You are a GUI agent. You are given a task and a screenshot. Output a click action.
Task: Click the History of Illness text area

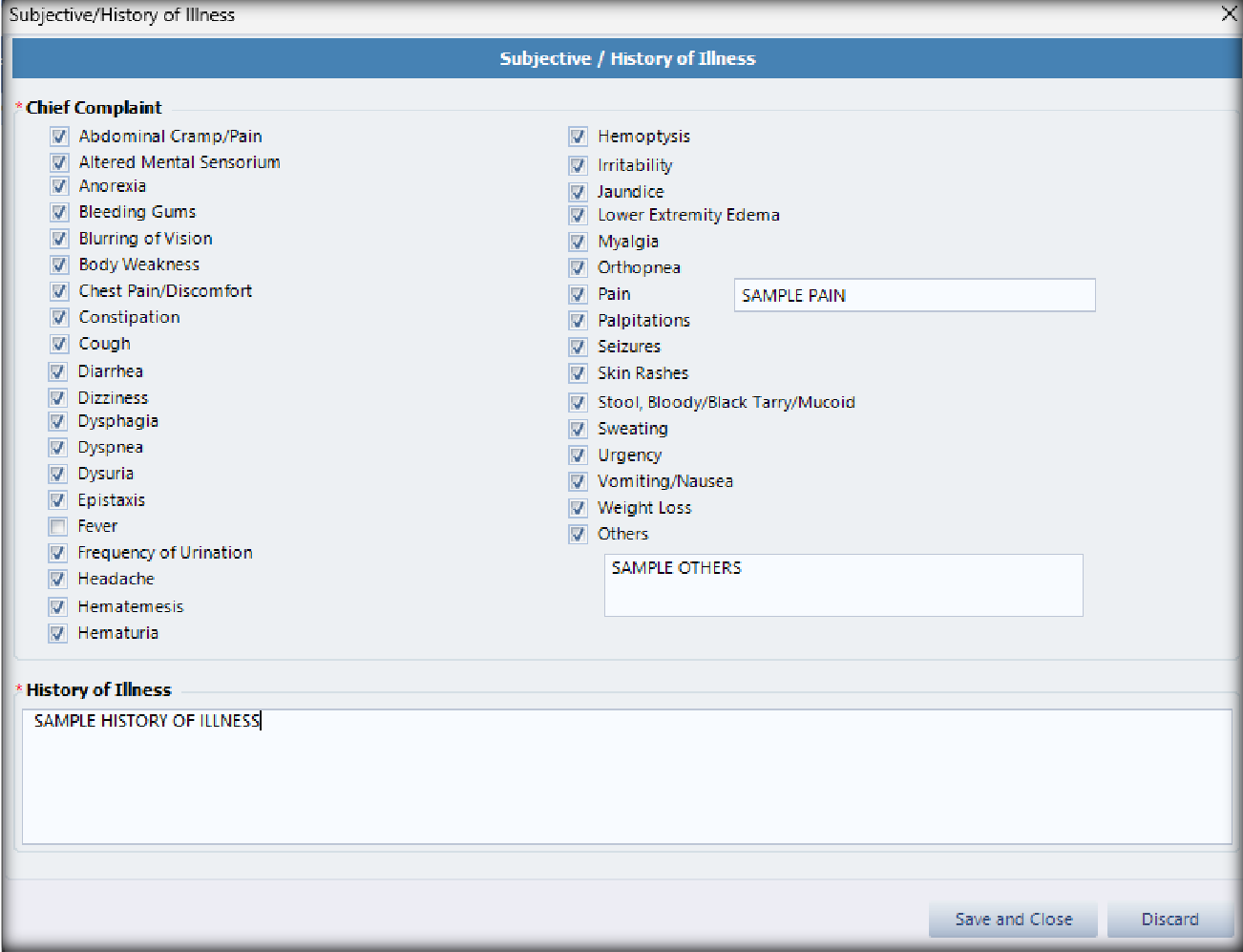(x=626, y=776)
